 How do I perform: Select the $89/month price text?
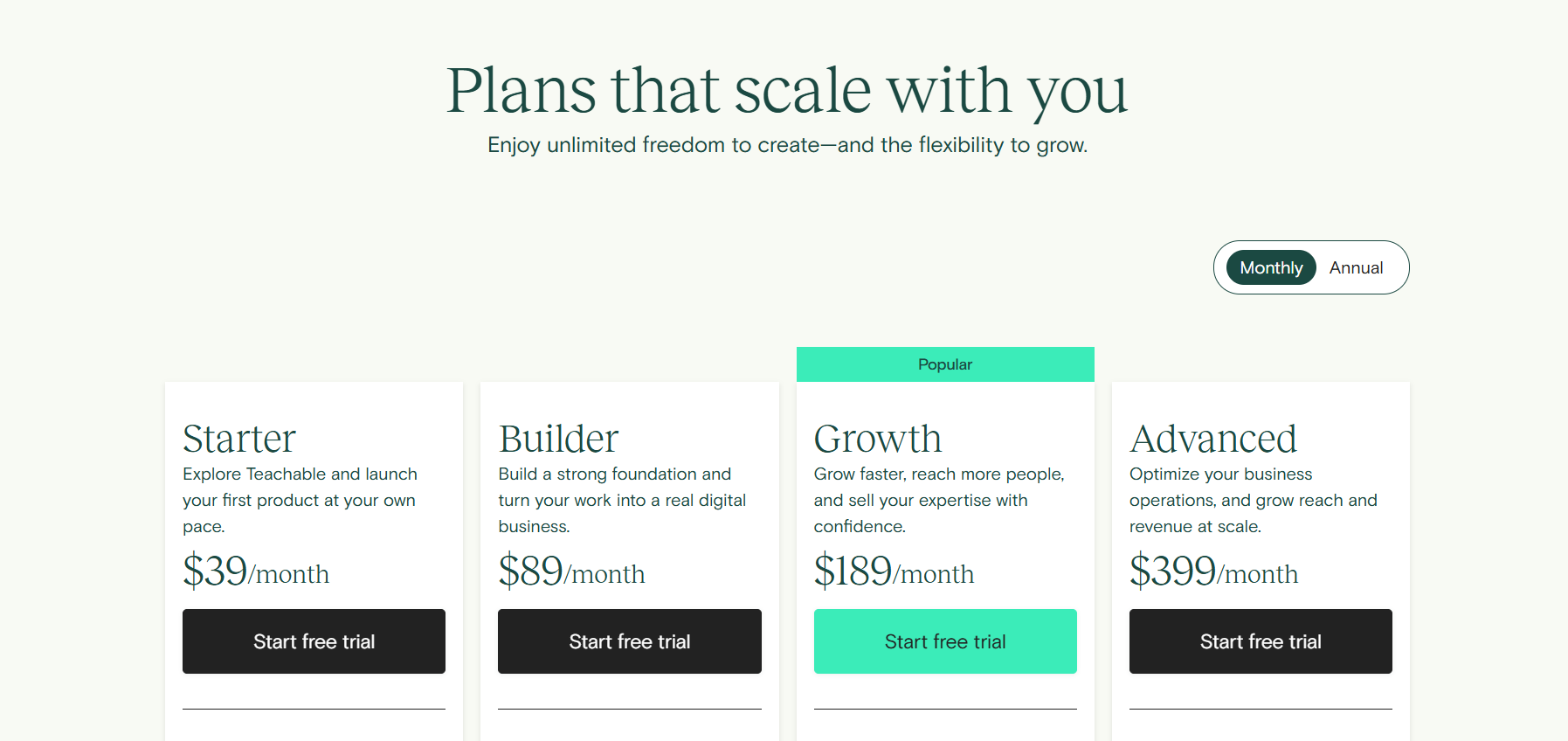pos(571,571)
